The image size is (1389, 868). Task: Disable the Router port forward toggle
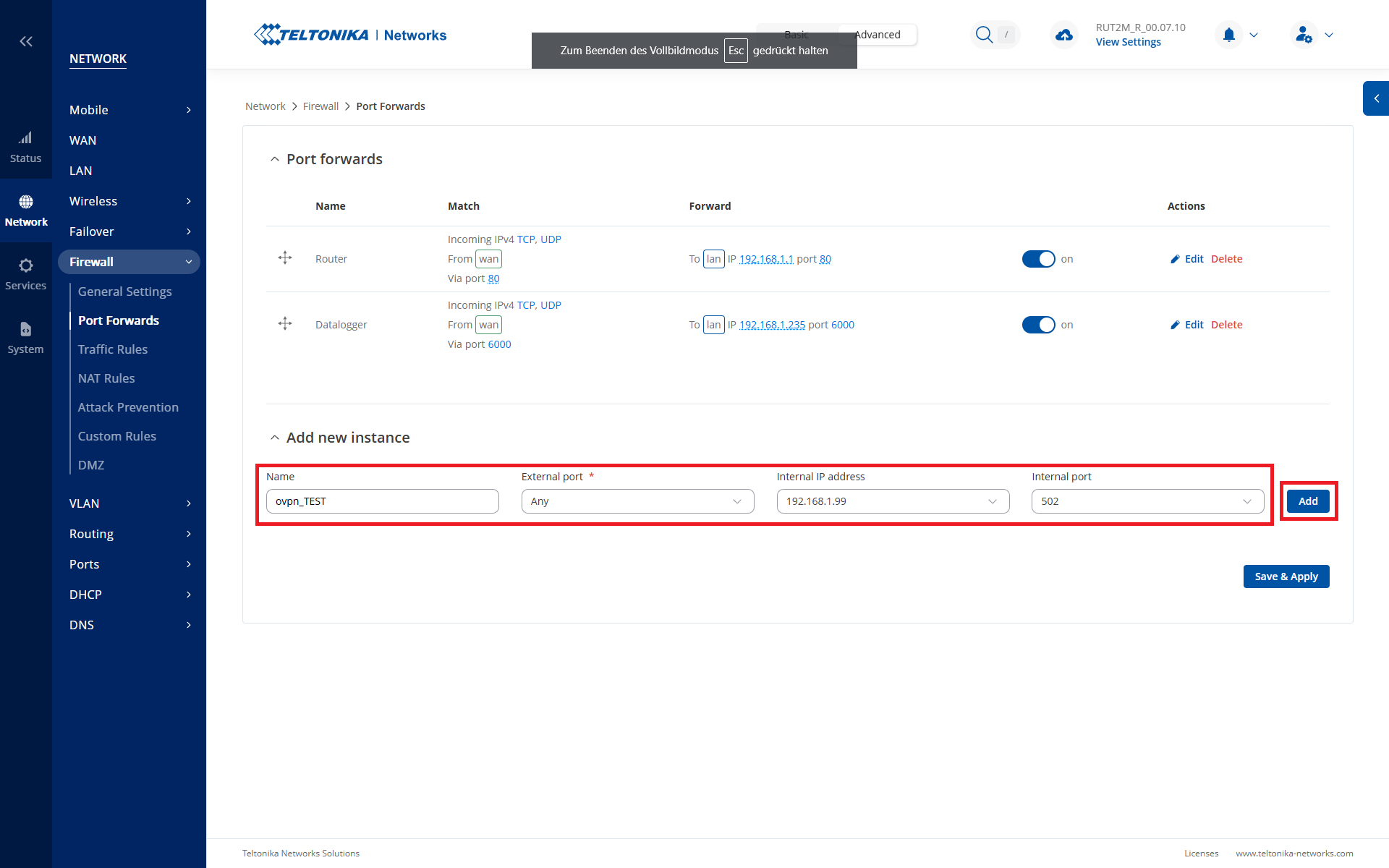(x=1038, y=259)
